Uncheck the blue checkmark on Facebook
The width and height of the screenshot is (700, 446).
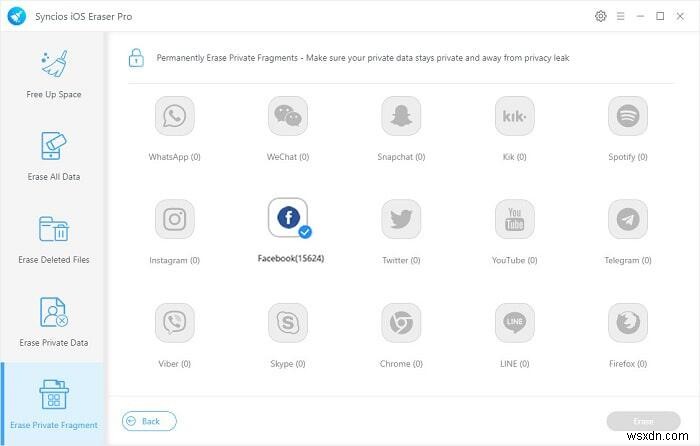[305, 232]
